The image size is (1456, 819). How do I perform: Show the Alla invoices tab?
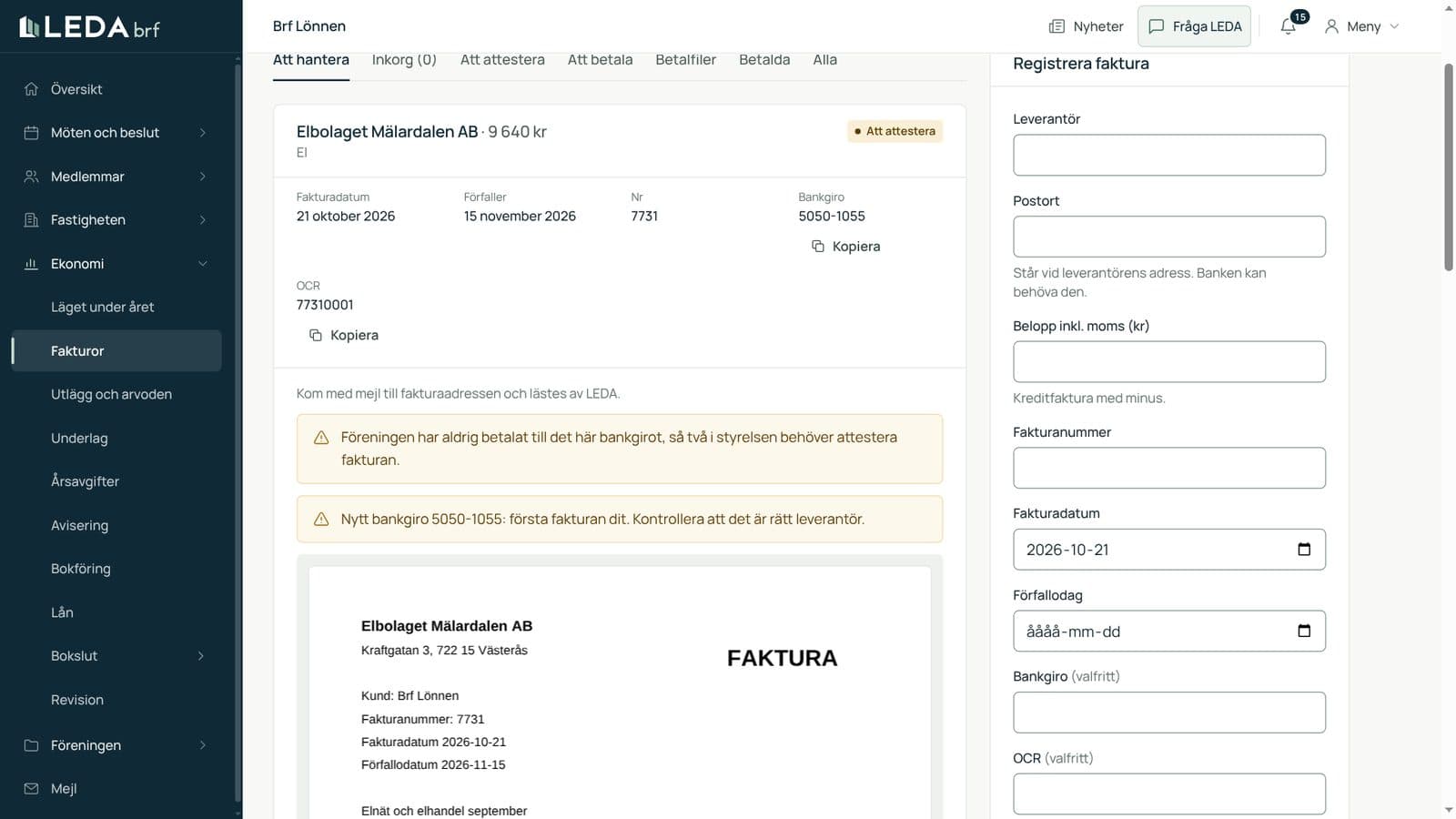point(824,60)
